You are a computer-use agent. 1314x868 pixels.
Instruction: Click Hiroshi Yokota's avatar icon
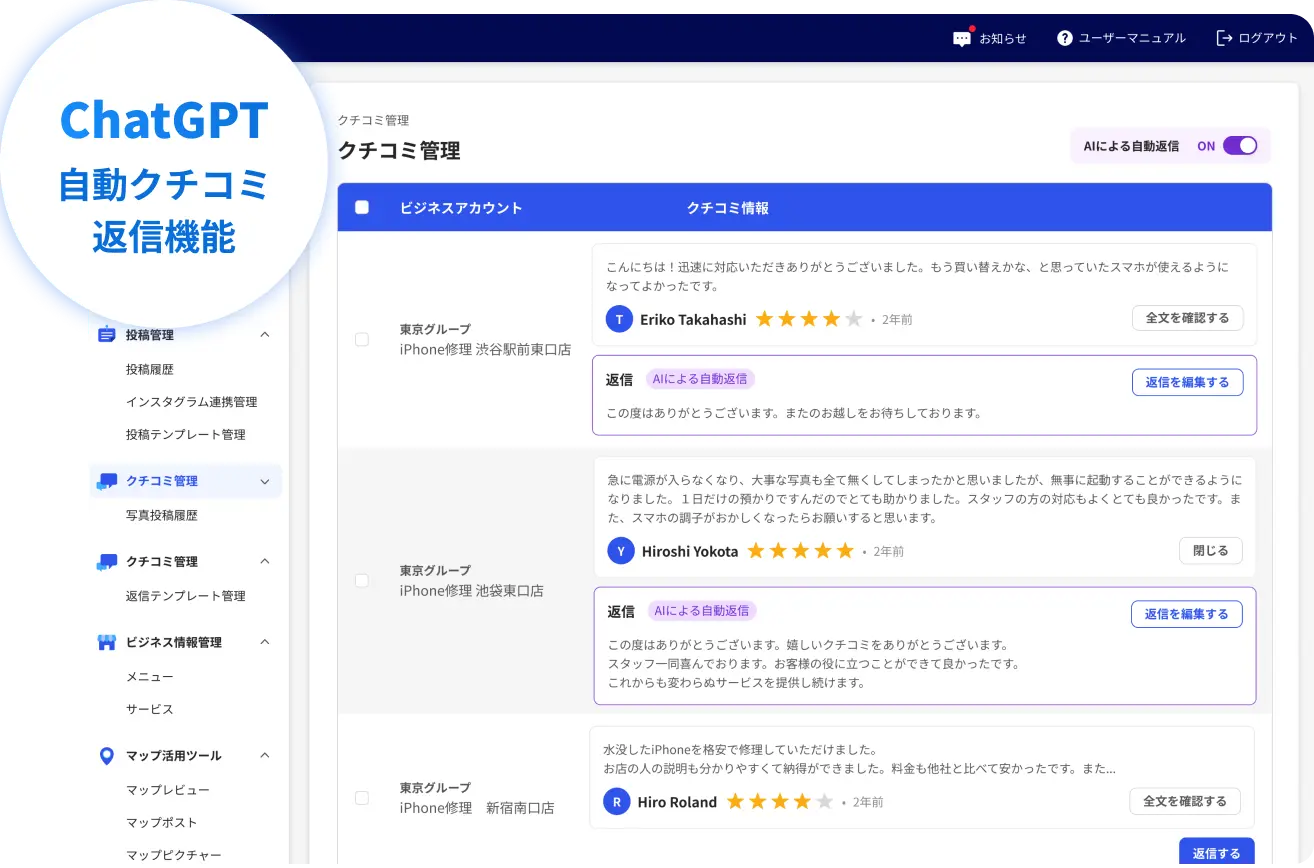[619, 550]
